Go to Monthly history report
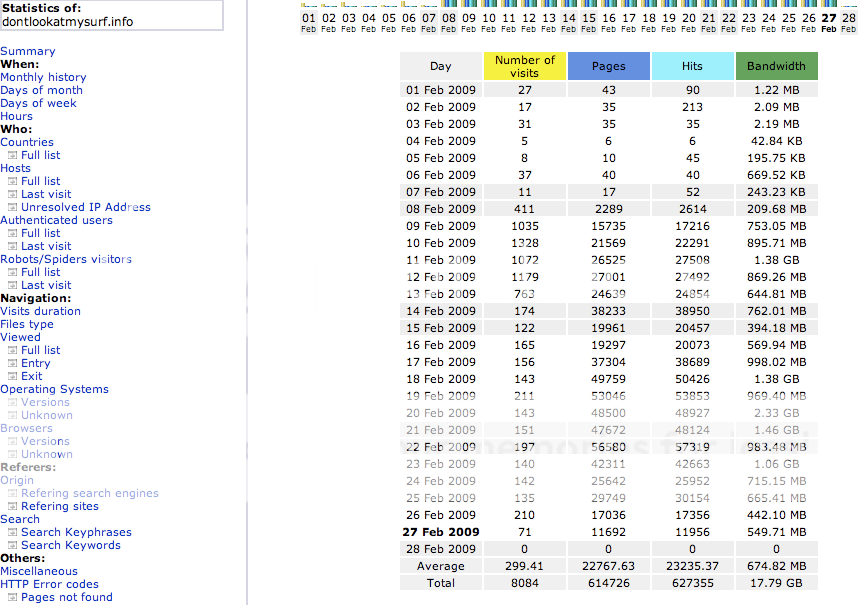Screen dimensions: 864x605 click(x=43, y=78)
